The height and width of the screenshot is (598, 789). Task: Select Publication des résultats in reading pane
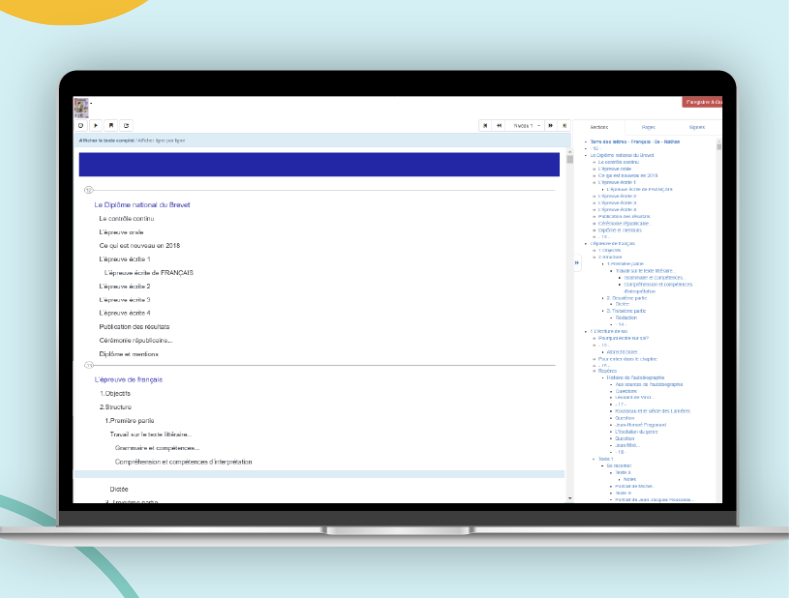[134, 327]
